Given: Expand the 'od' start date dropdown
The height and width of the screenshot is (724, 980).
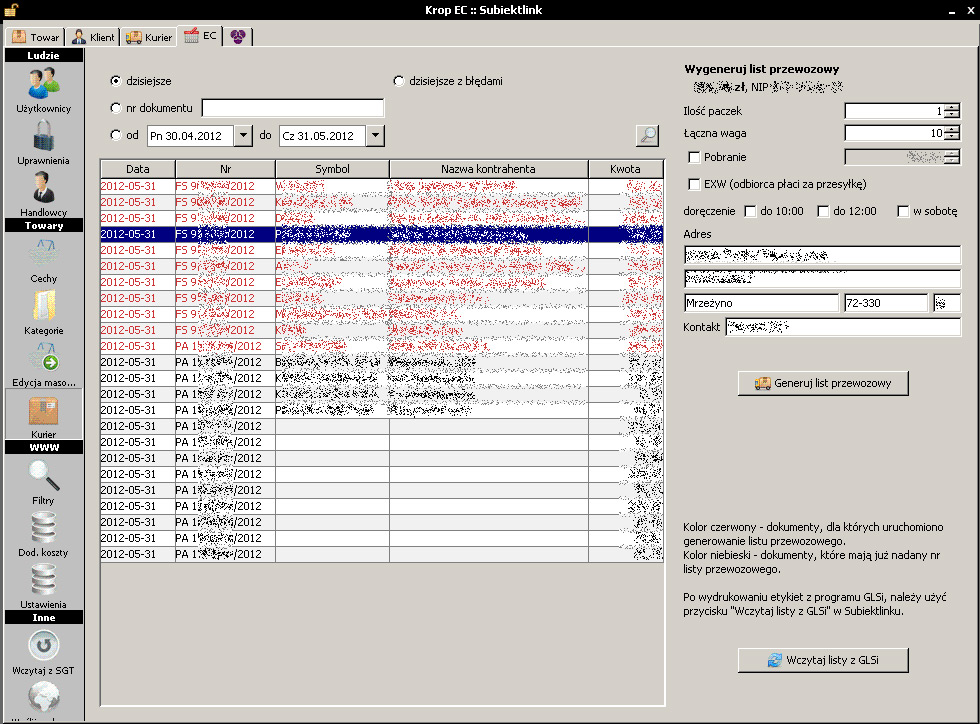Looking at the screenshot, I should click(243, 135).
